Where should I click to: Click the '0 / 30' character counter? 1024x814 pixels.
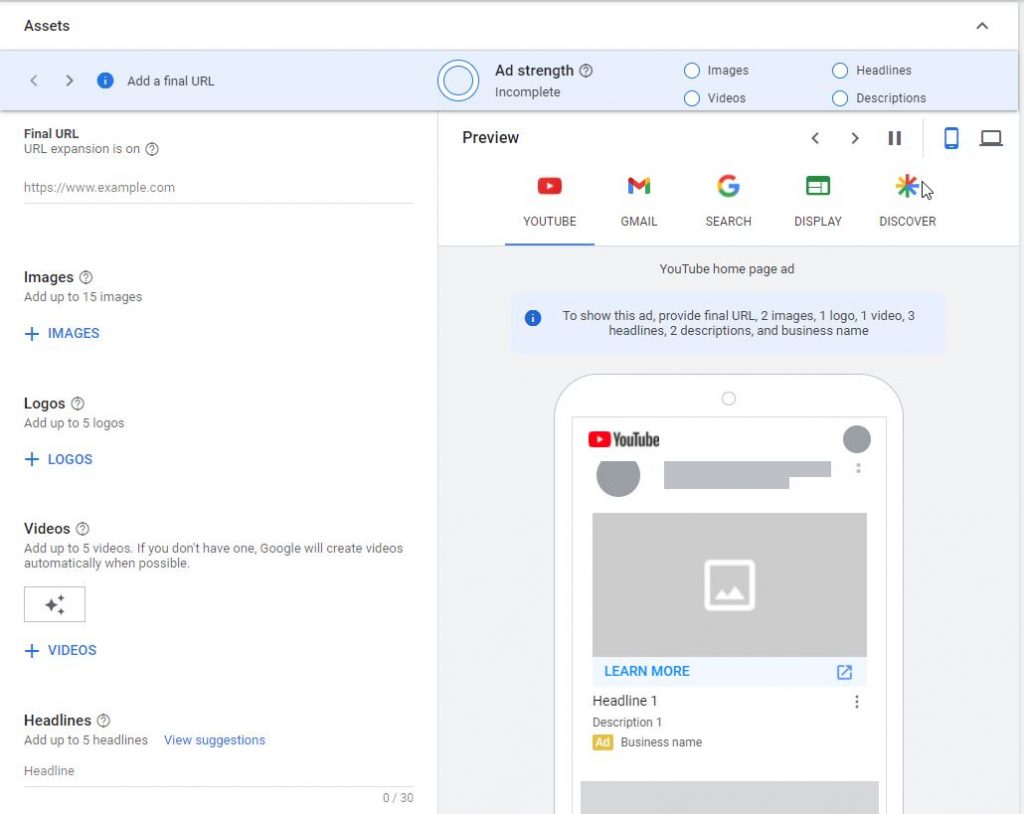click(x=398, y=798)
